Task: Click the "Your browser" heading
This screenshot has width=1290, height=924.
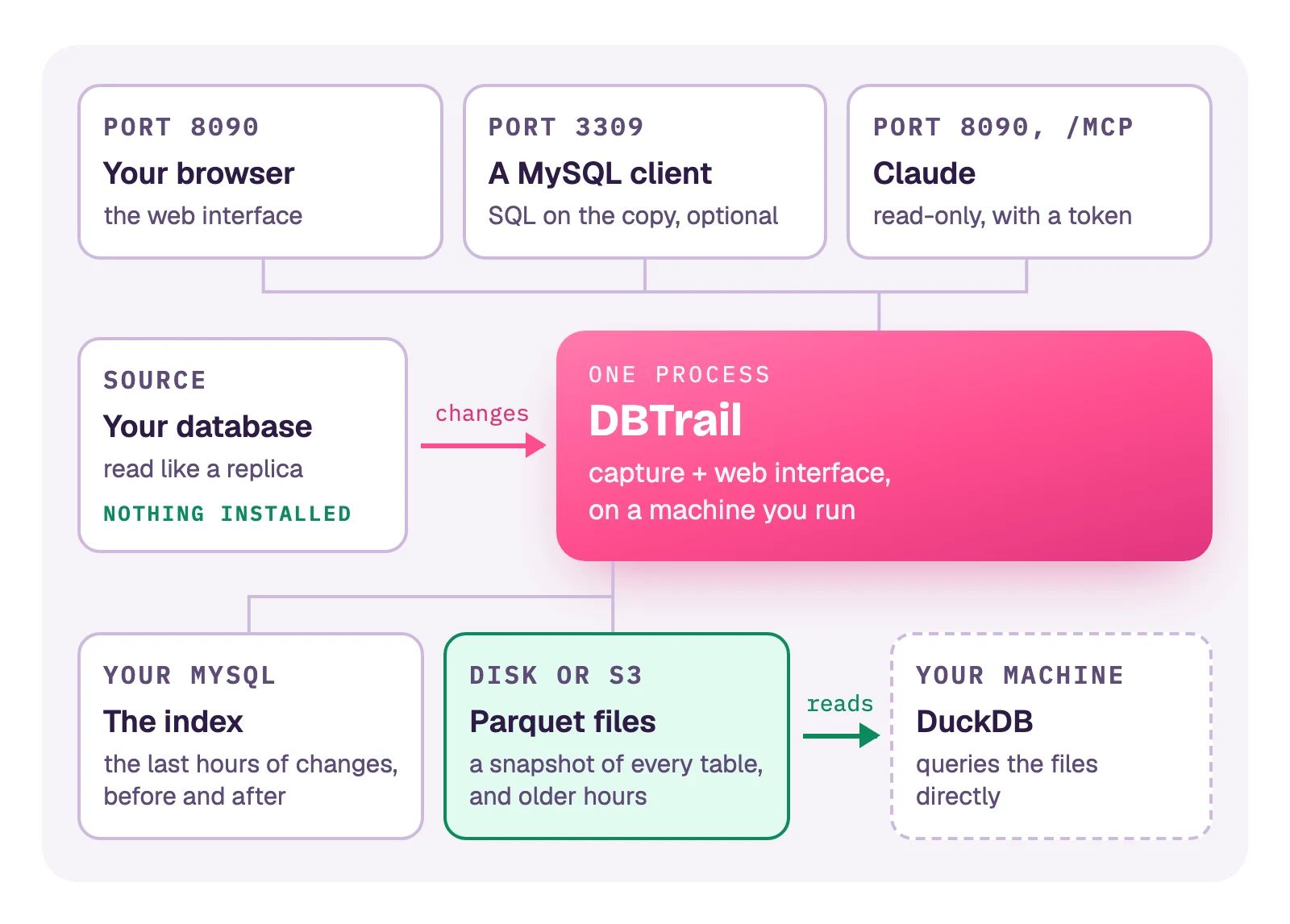Action: (198, 173)
